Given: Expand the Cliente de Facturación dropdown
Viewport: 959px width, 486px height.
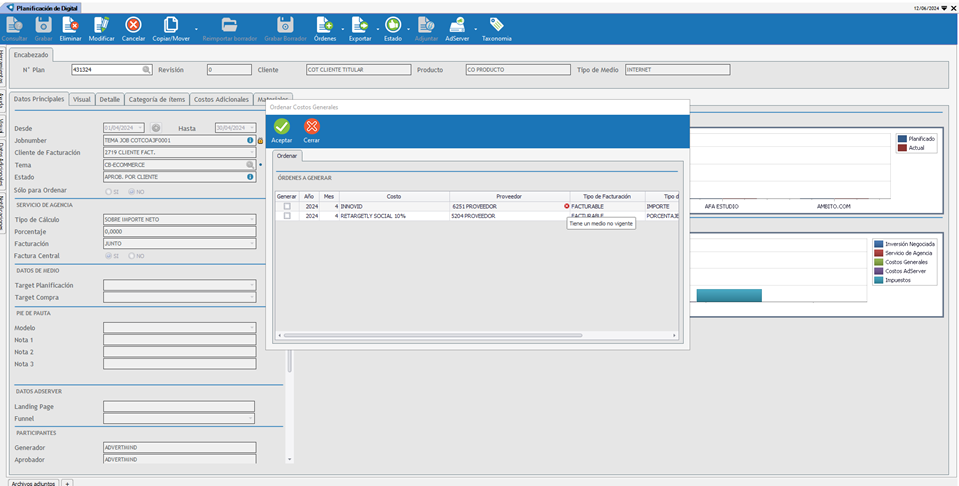Looking at the screenshot, I should point(251,153).
